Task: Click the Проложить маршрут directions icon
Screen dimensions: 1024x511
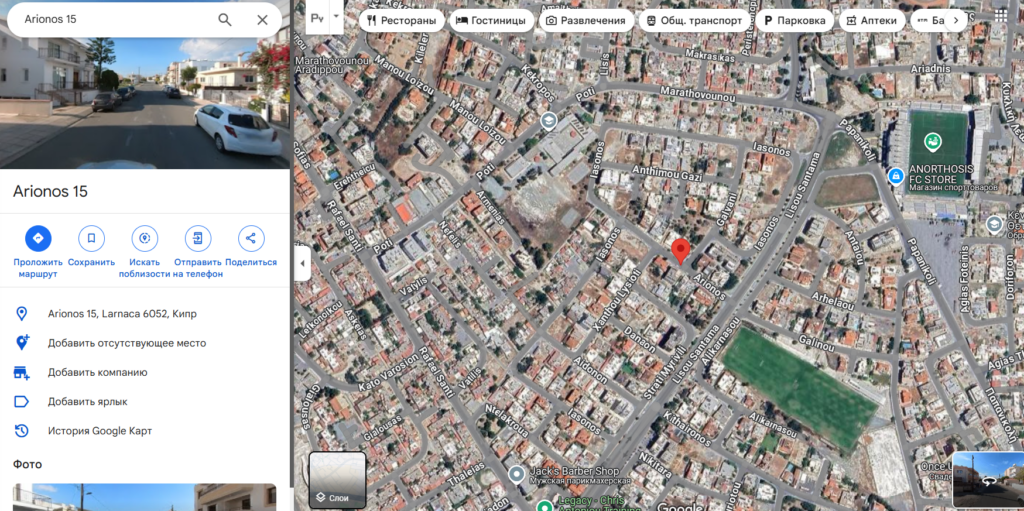Action: pyautogui.click(x=38, y=238)
